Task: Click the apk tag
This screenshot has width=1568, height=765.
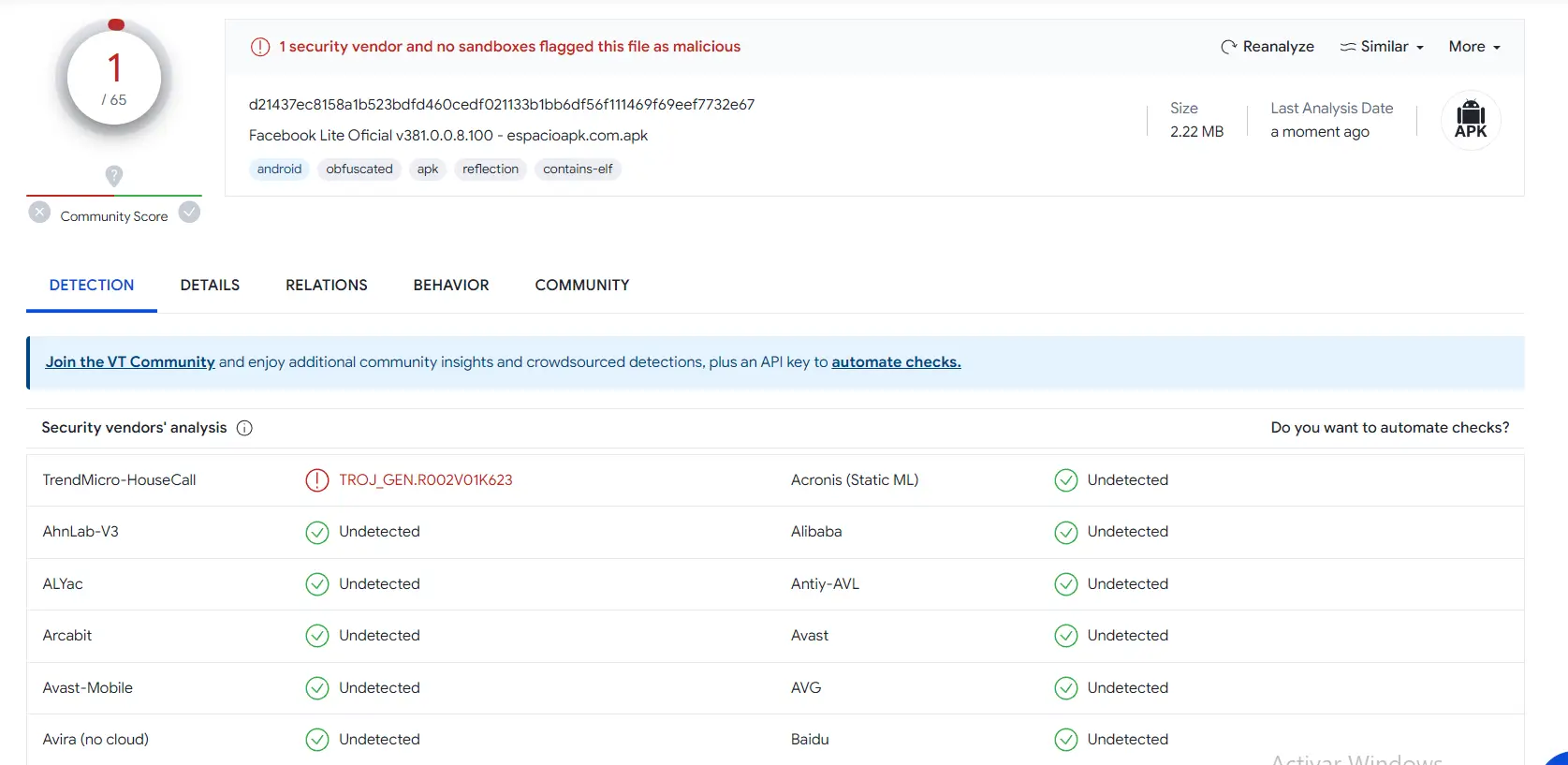Action: point(428,169)
